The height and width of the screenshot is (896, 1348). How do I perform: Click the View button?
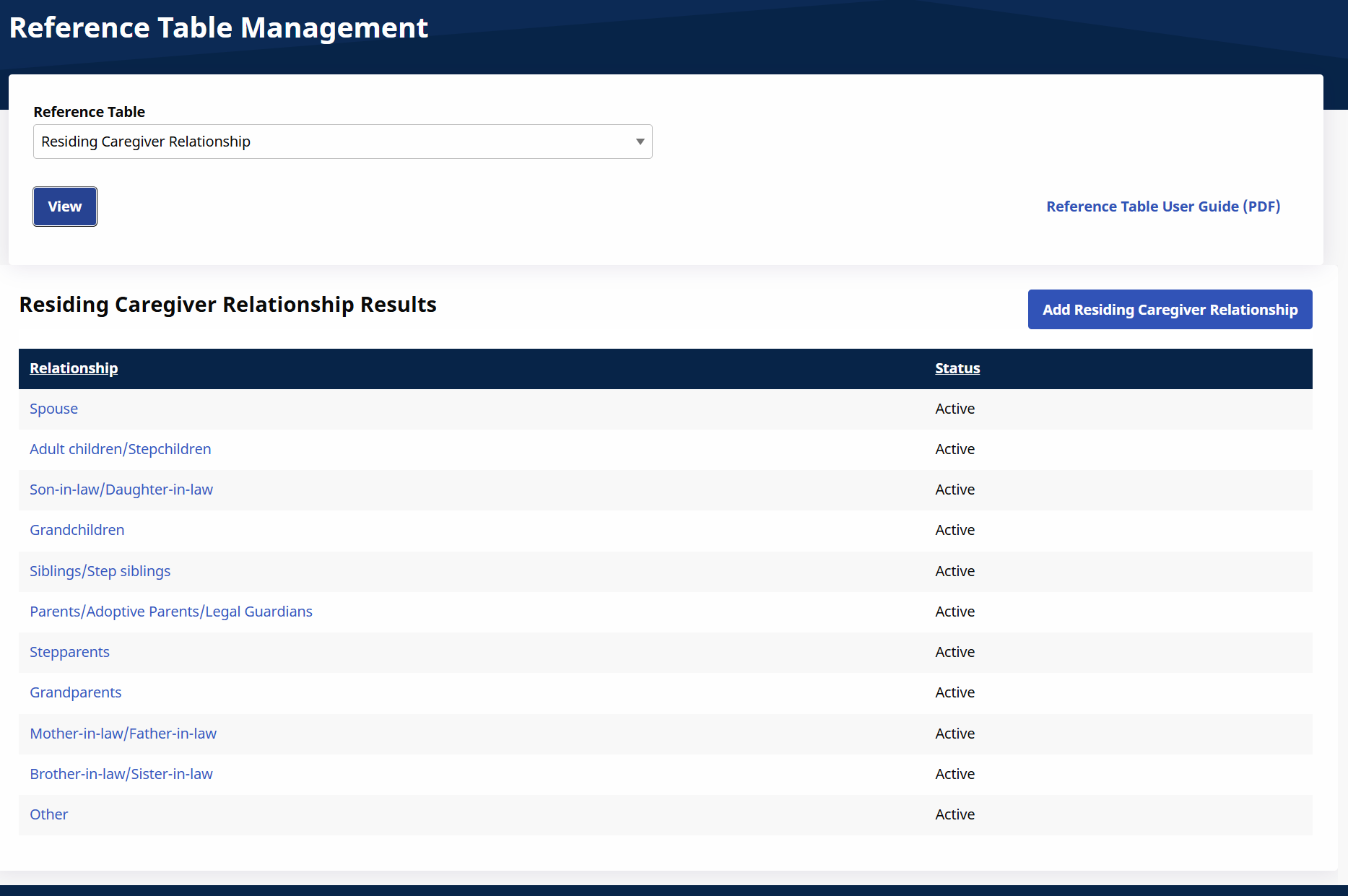pos(65,206)
